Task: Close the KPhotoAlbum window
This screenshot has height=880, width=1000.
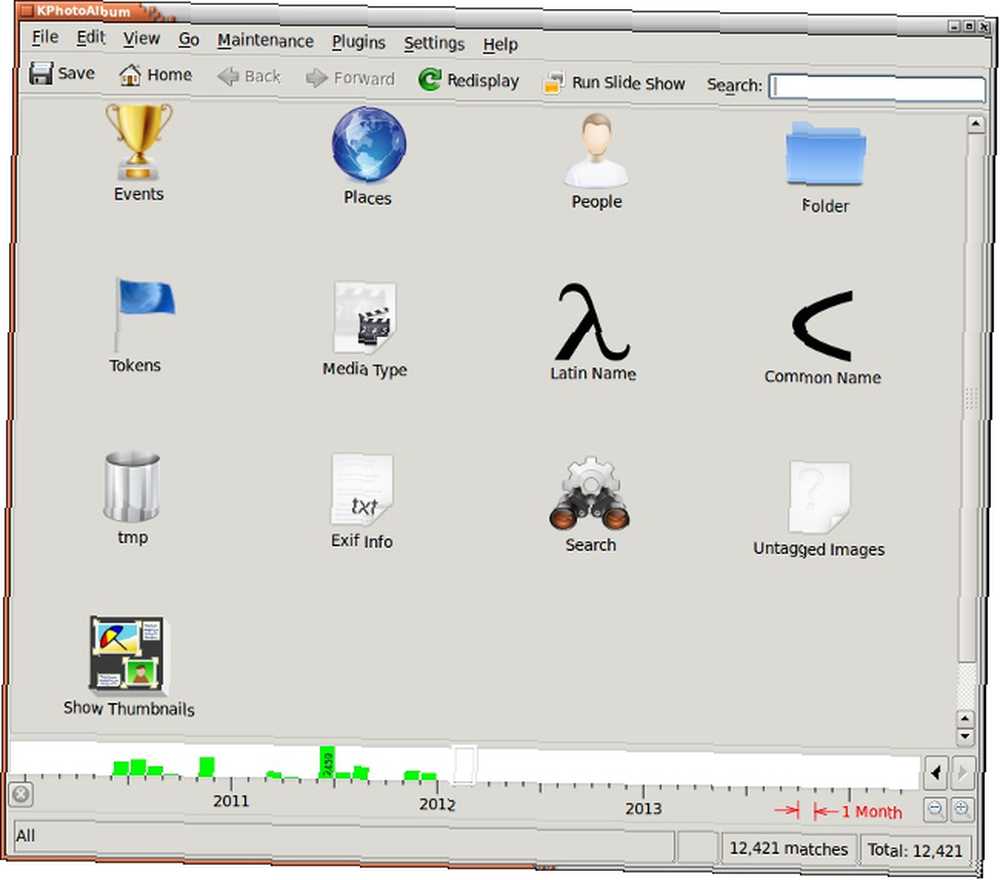Action: click(x=984, y=26)
